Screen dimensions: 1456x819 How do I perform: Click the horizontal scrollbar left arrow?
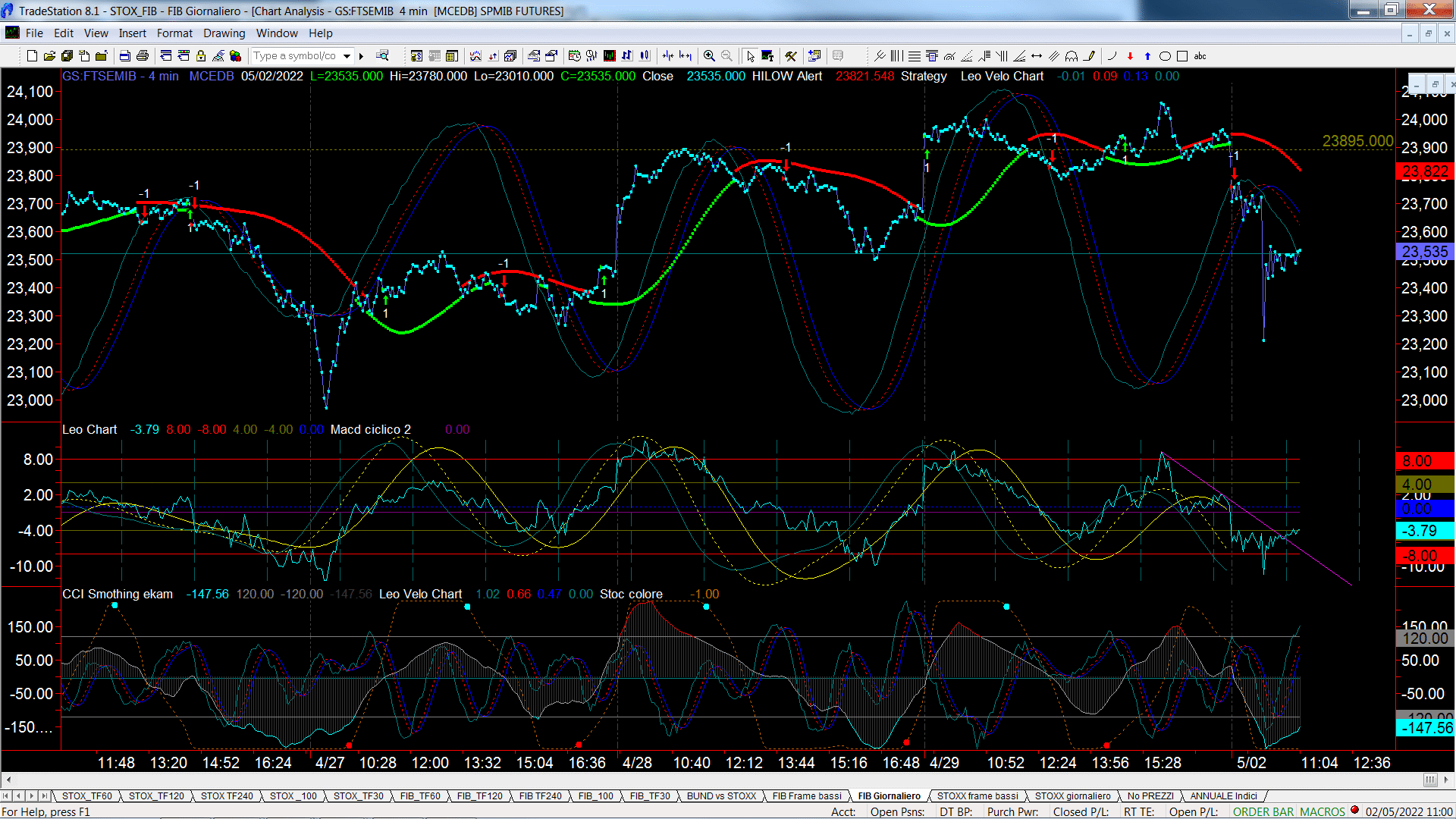[x=8, y=780]
